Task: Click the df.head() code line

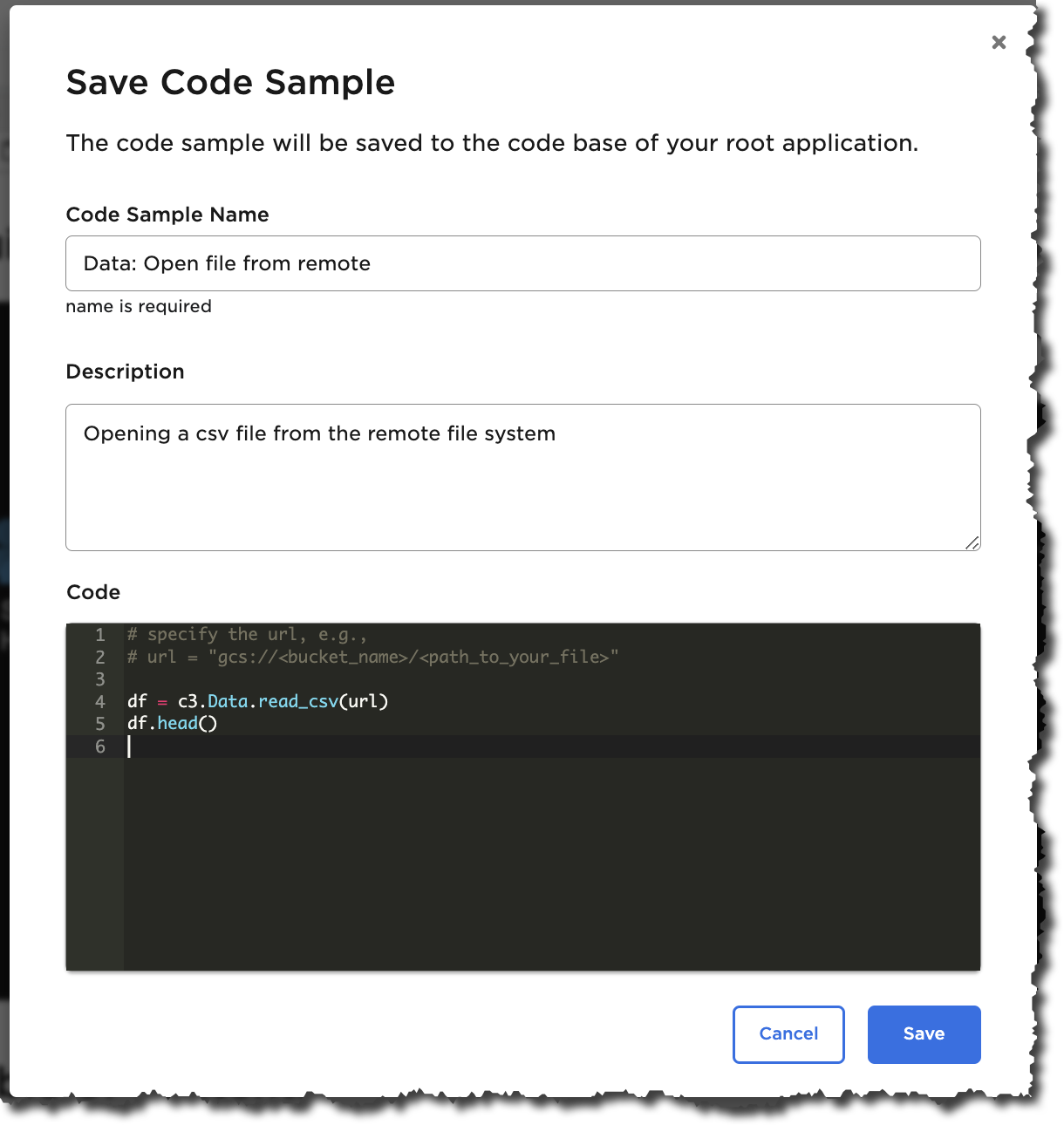Action: point(173,724)
